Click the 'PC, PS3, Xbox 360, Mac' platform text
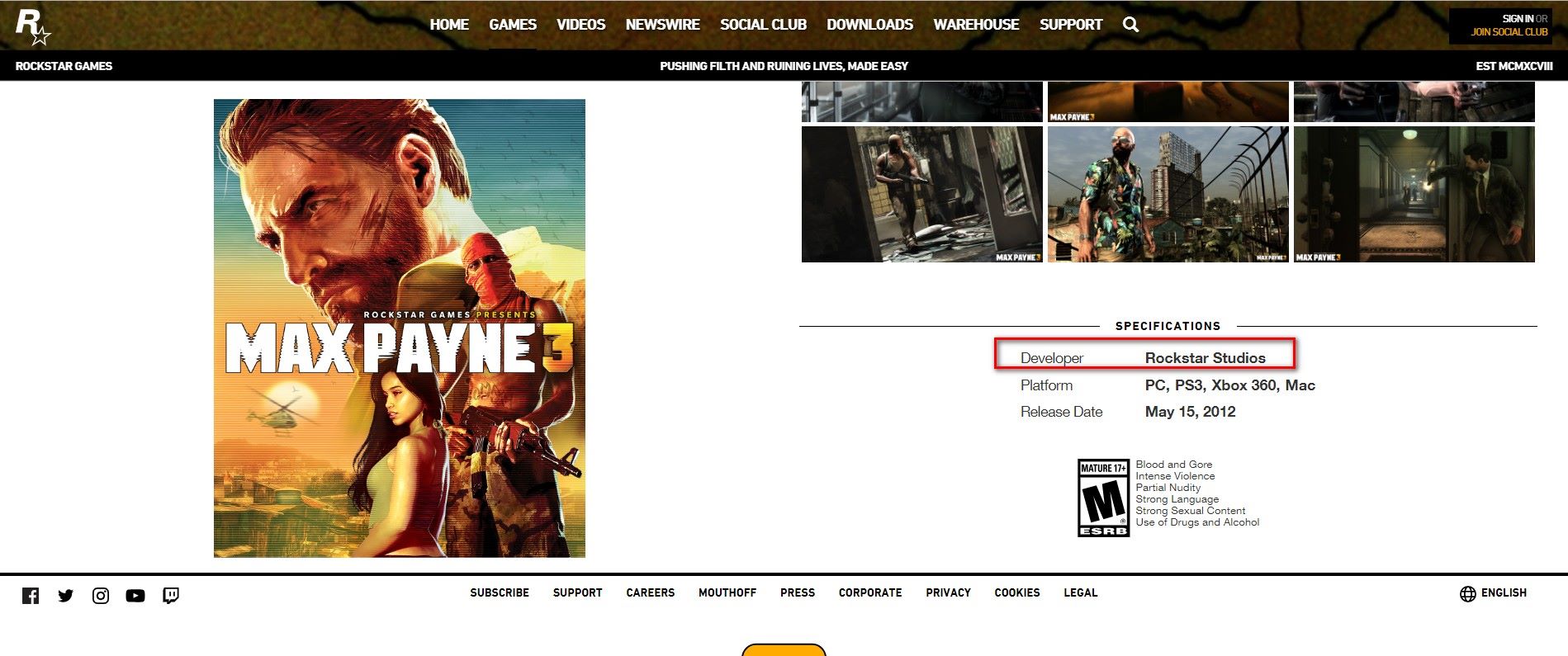Image resolution: width=1568 pixels, height=656 pixels. coord(1229,385)
